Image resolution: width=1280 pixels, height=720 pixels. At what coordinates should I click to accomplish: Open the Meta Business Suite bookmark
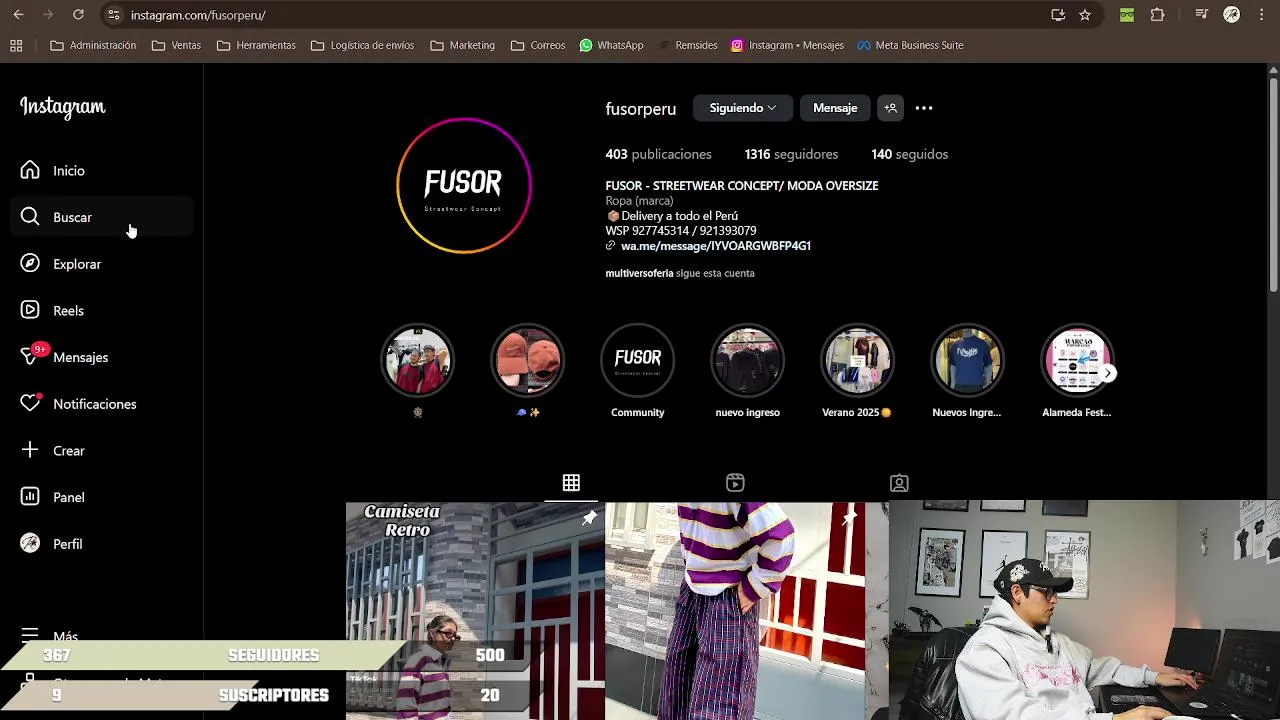(x=910, y=45)
